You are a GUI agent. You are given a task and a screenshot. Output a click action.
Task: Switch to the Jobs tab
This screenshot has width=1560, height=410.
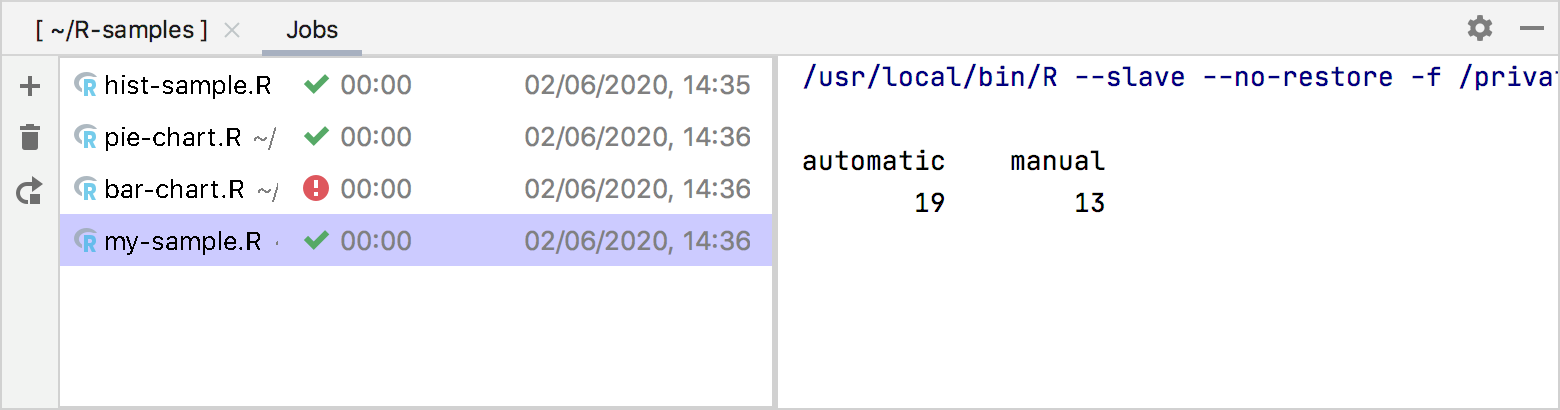click(312, 30)
